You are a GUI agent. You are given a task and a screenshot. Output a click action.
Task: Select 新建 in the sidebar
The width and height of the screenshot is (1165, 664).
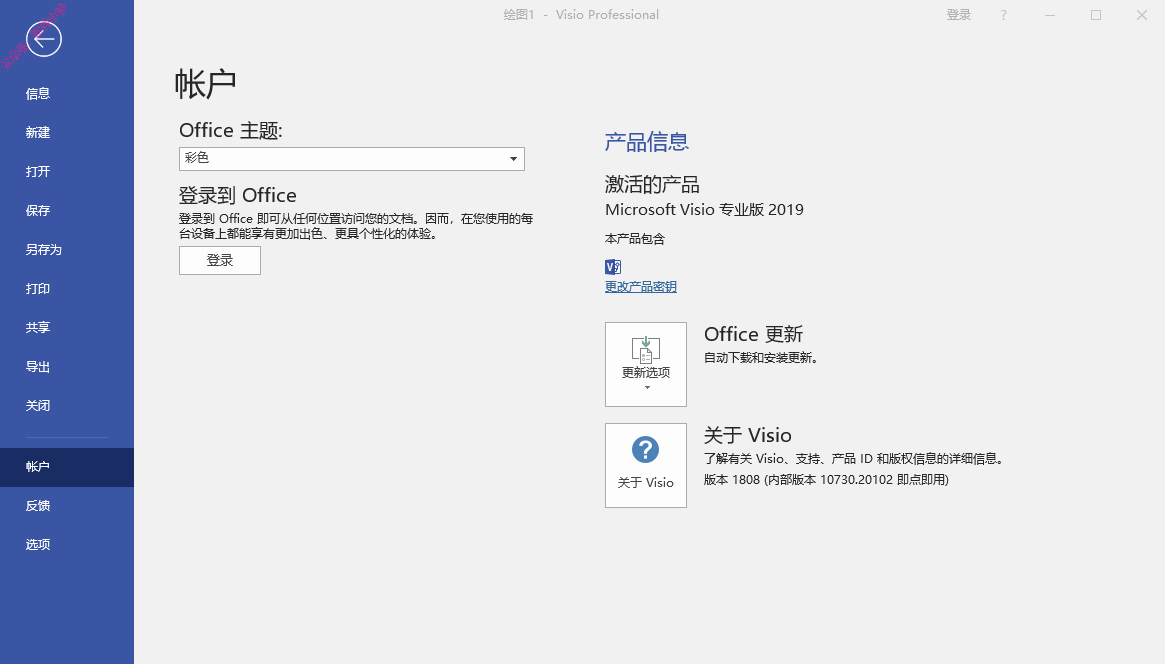point(67,132)
